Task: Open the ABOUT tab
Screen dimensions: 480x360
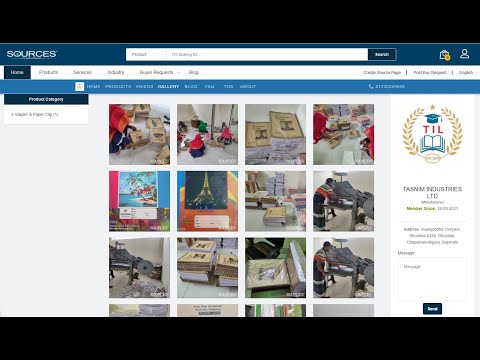Action: pyautogui.click(x=248, y=86)
